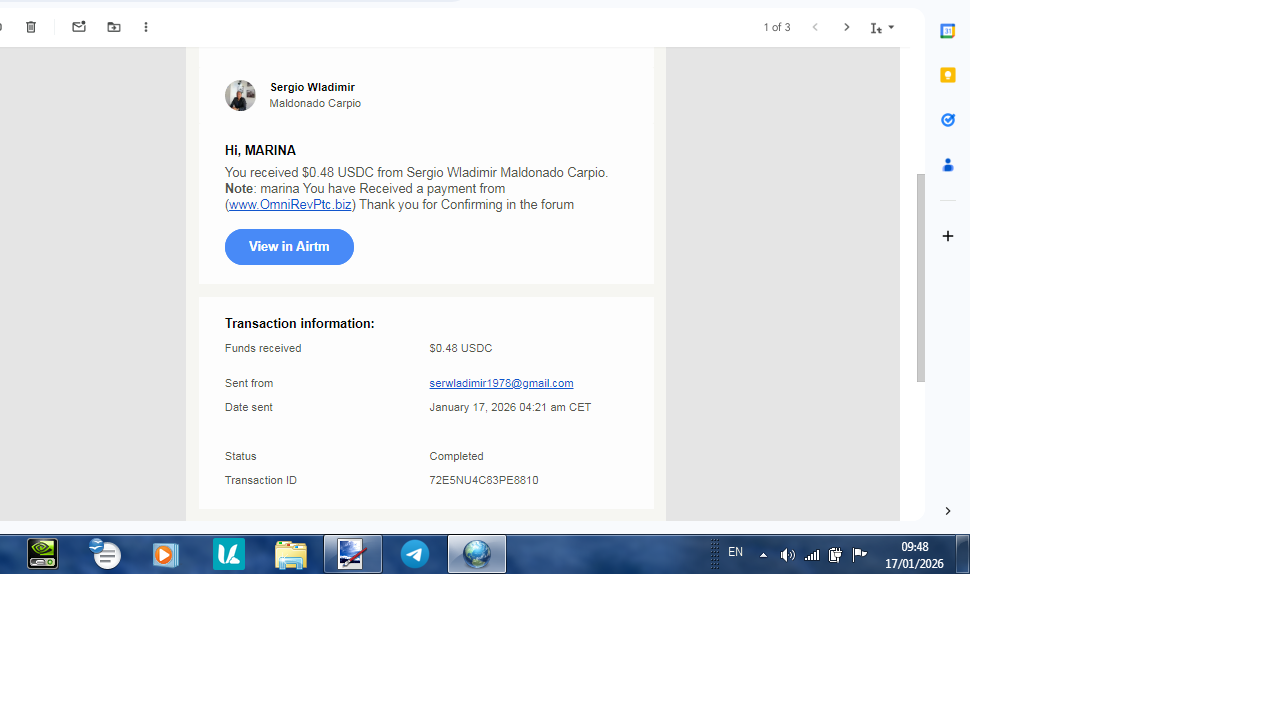The width and height of the screenshot is (1280, 720).
Task: Open the input tools dropdown
Action: point(882,28)
